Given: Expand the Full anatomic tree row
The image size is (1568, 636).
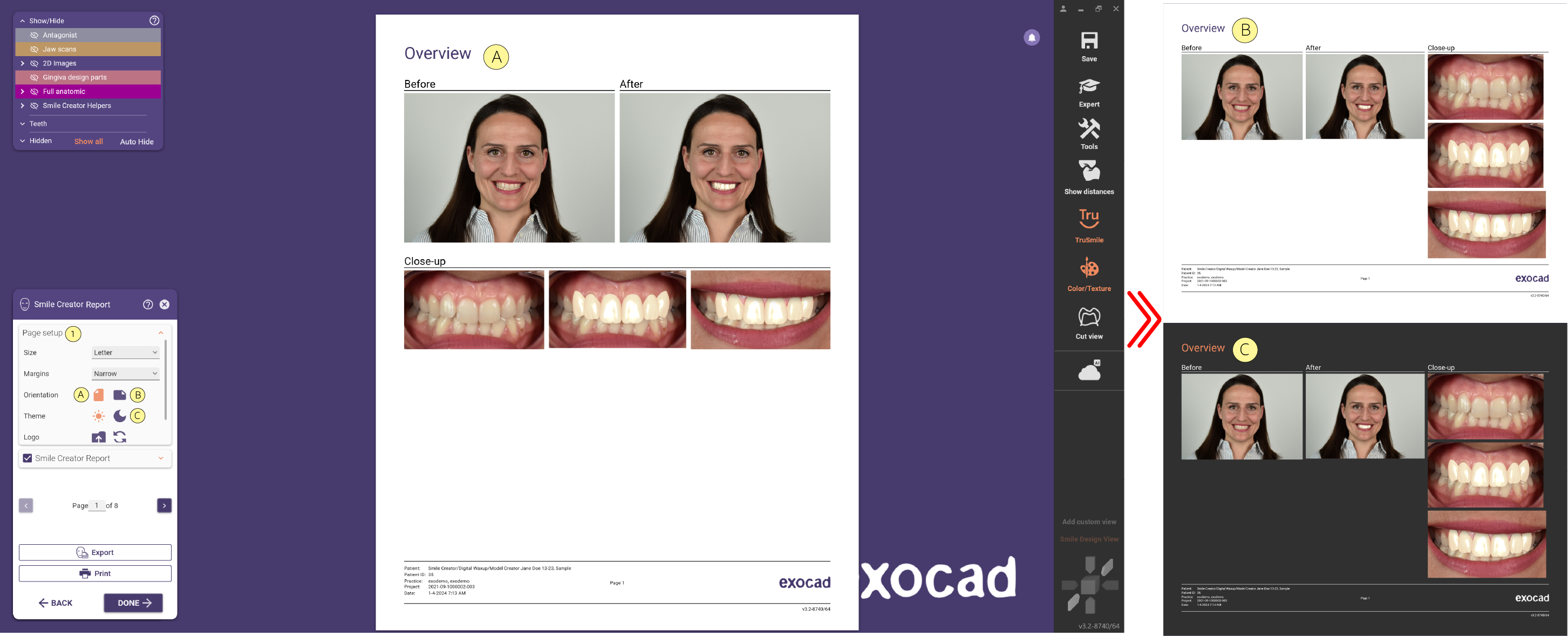Looking at the screenshot, I should [x=23, y=91].
